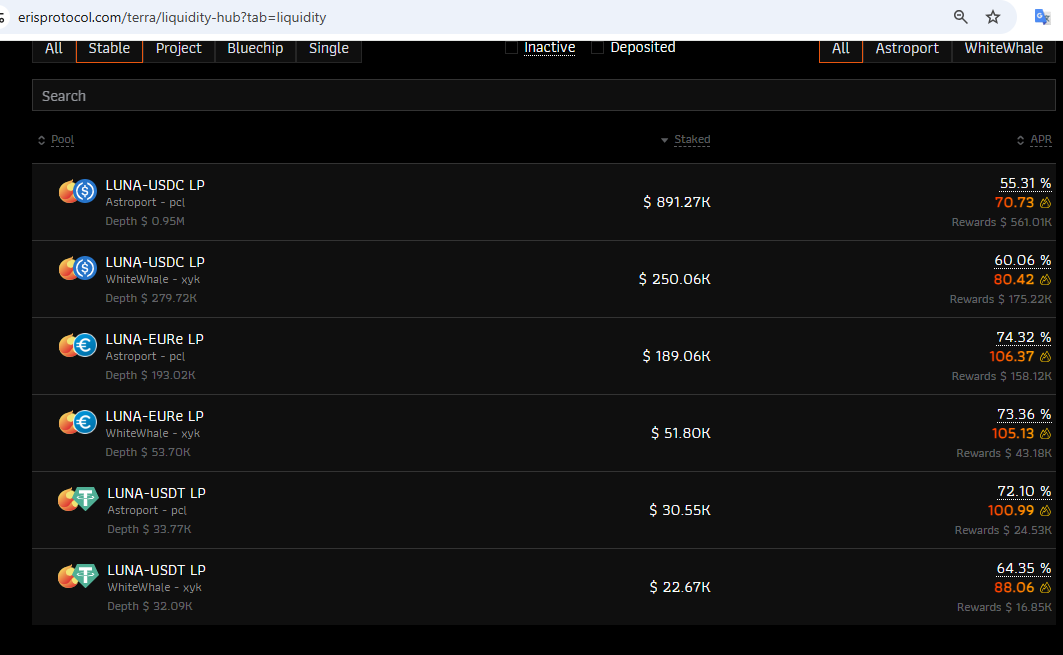Sort pools by Staked column header
This screenshot has height=655, width=1063.
click(x=691, y=140)
